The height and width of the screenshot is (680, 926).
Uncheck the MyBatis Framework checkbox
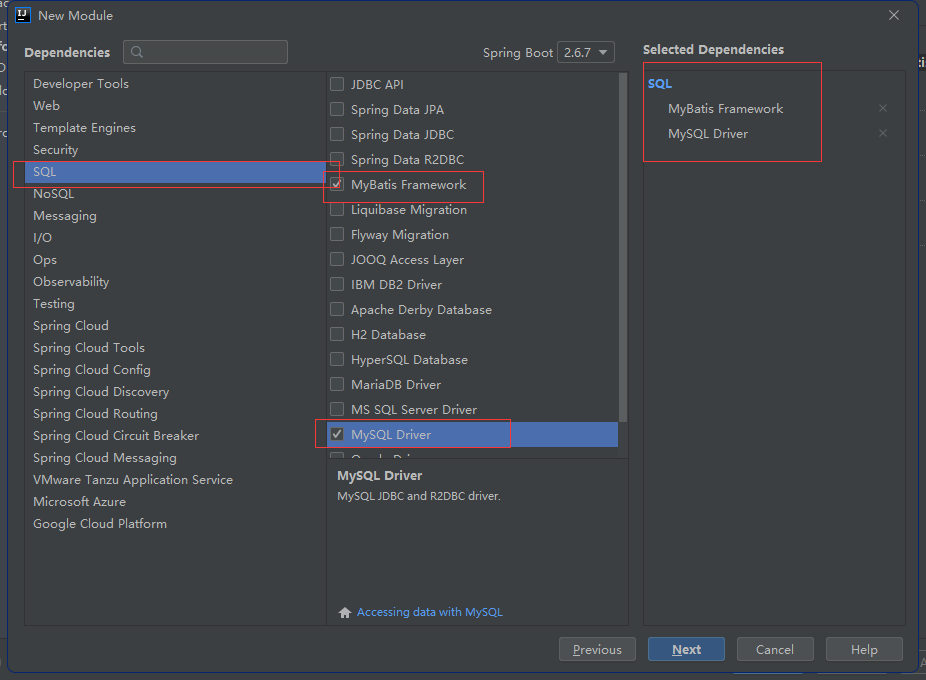pos(337,184)
